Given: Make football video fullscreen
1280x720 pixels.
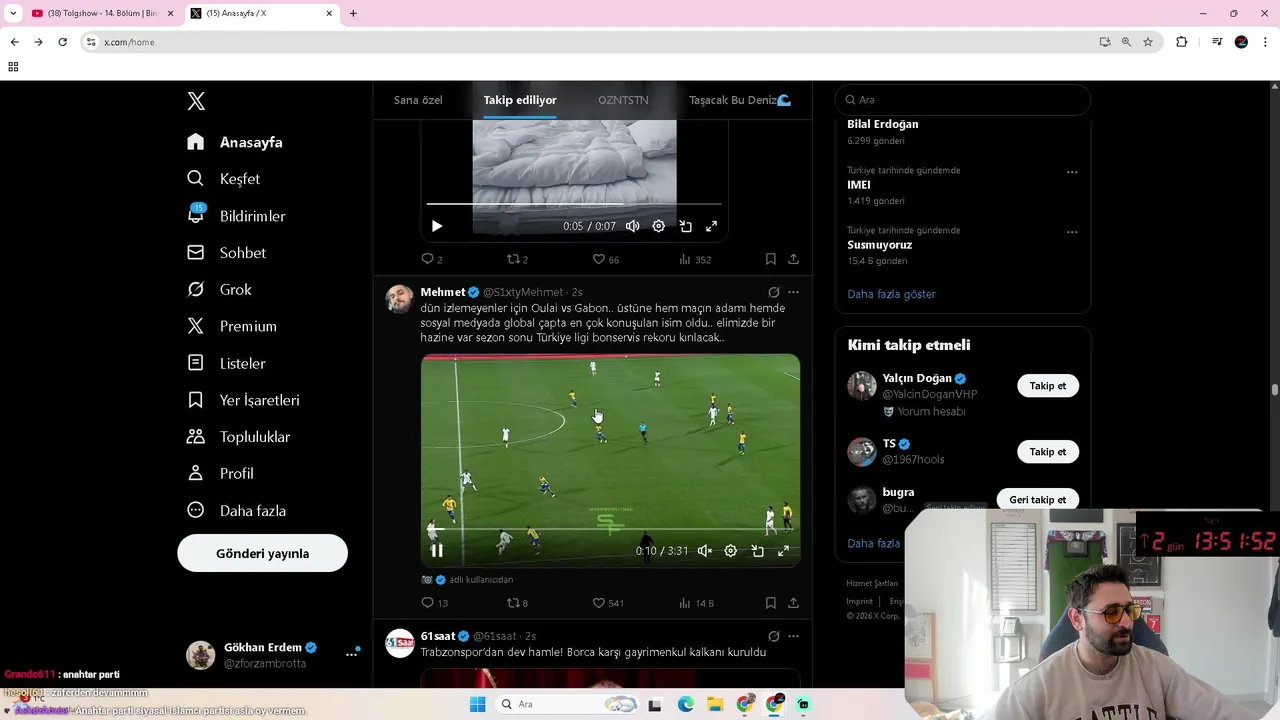Looking at the screenshot, I should tap(783, 550).
